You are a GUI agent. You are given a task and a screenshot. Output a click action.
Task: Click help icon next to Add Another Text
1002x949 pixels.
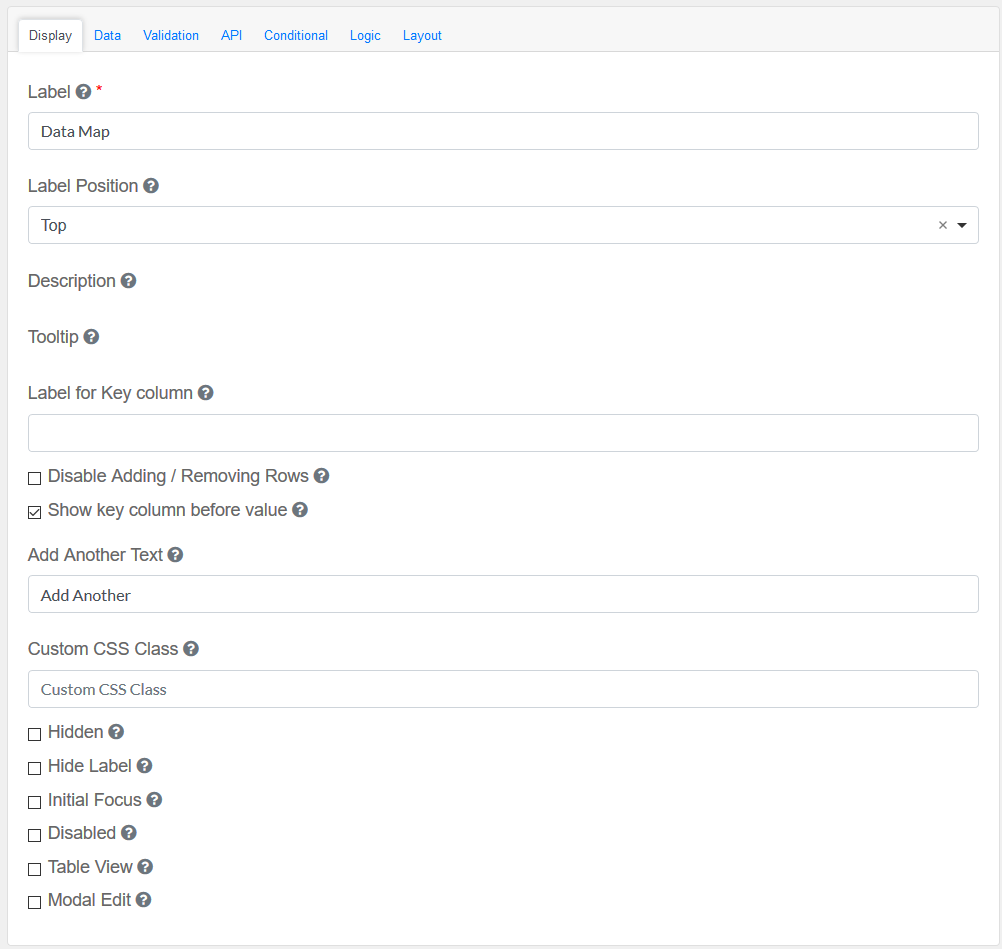pyautogui.click(x=175, y=555)
